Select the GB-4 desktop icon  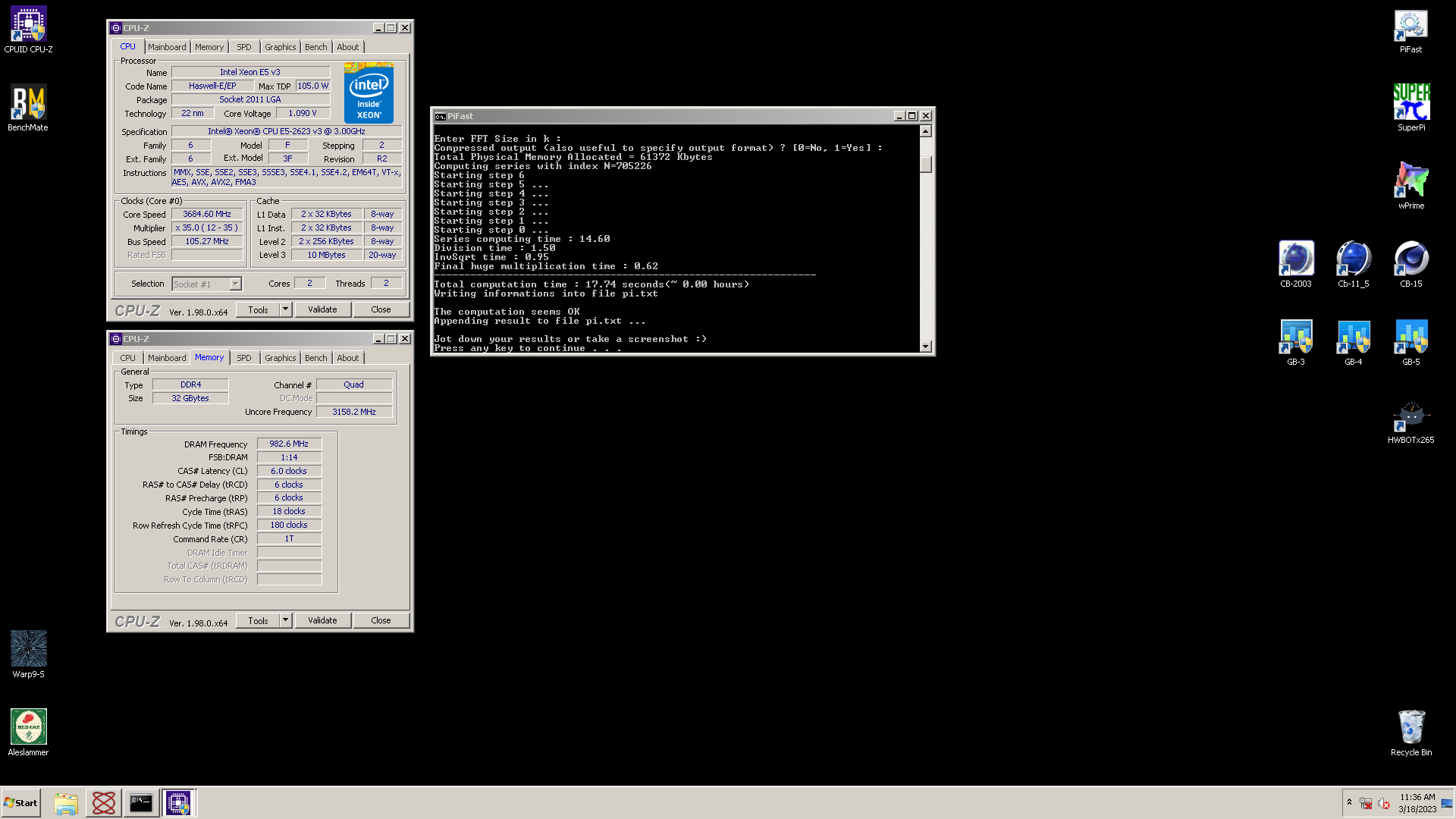tap(1353, 342)
